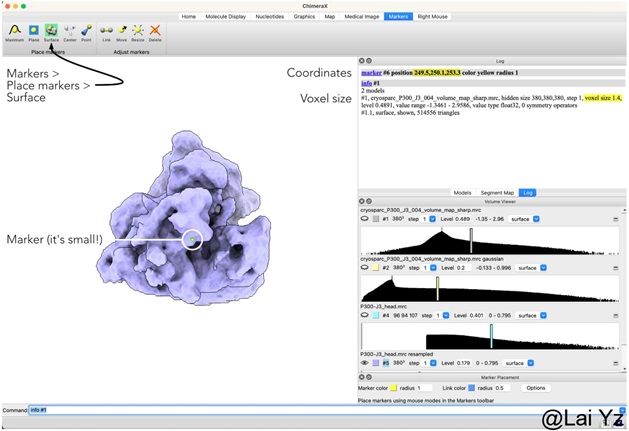
Task: Click the yellow marker on the density map
Action: pyautogui.click(x=192, y=239)
